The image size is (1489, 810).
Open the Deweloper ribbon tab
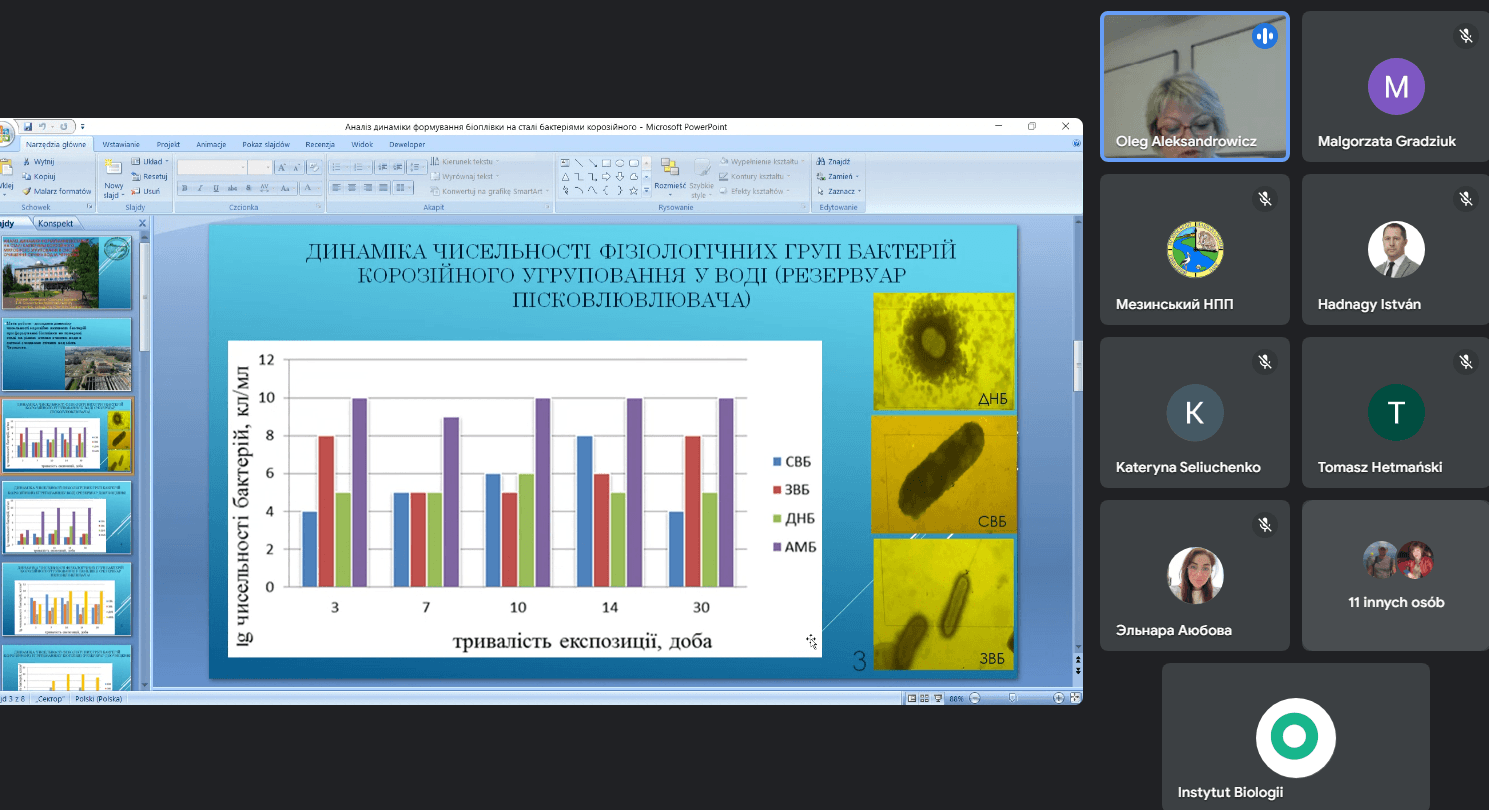click(407, 144)
